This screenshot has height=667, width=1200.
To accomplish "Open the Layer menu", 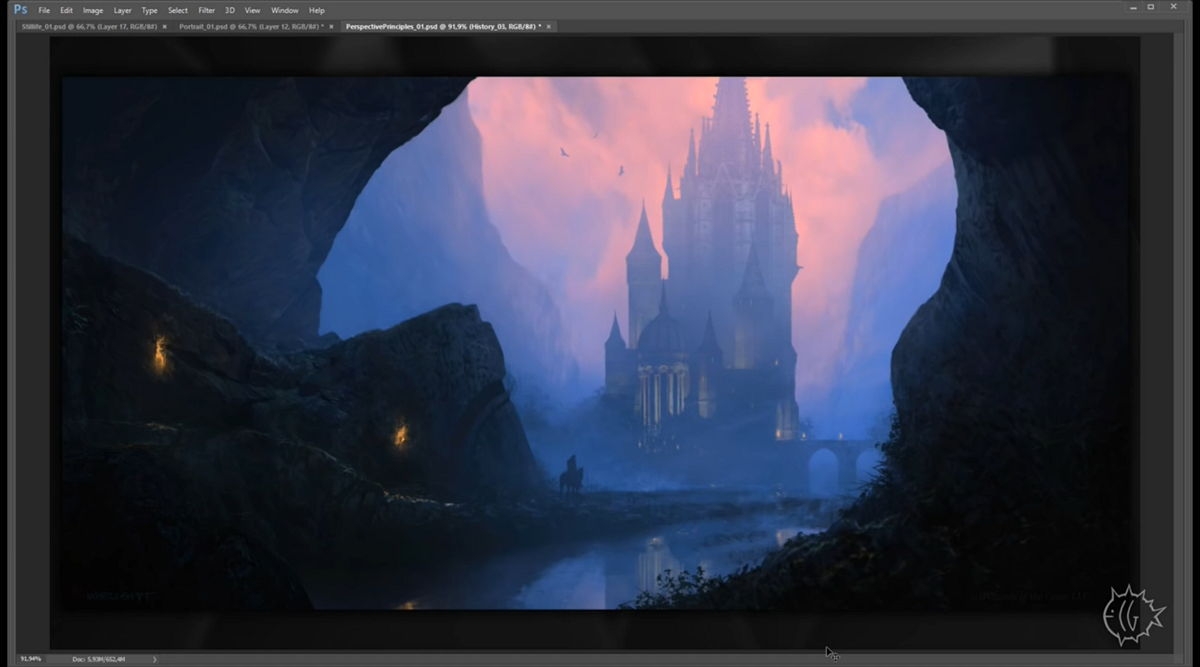I will click(x=123, y=10).
